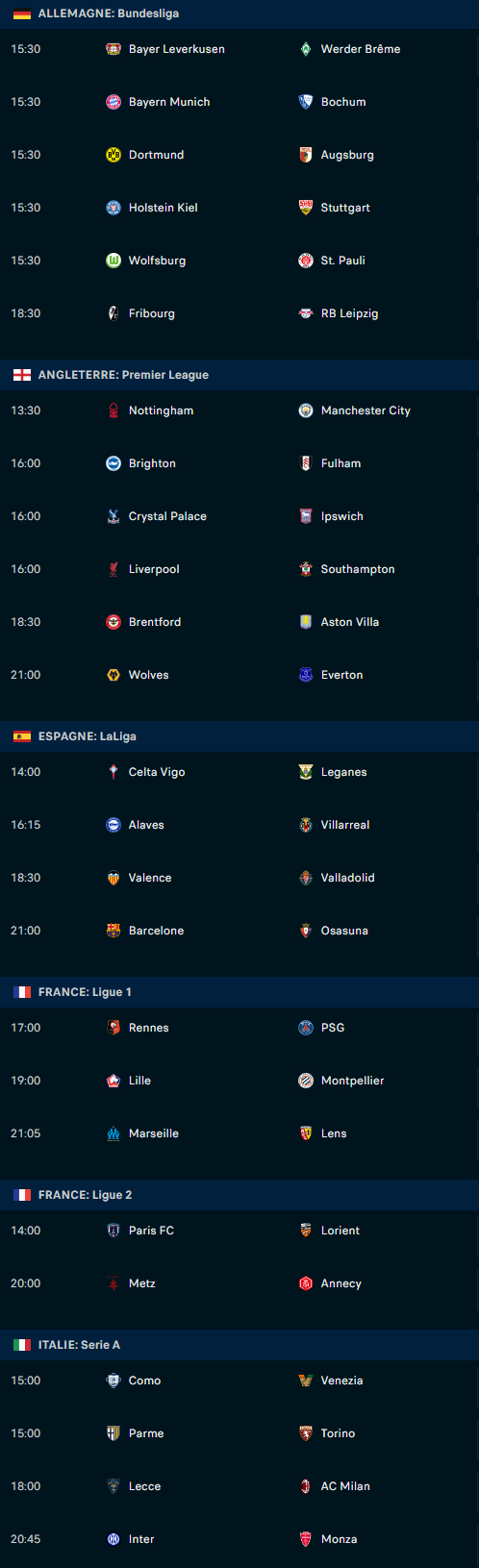Open the FRANCE: Ligue 2 header
Screen dimensions: 479x1568
[x=239, y=1195]
